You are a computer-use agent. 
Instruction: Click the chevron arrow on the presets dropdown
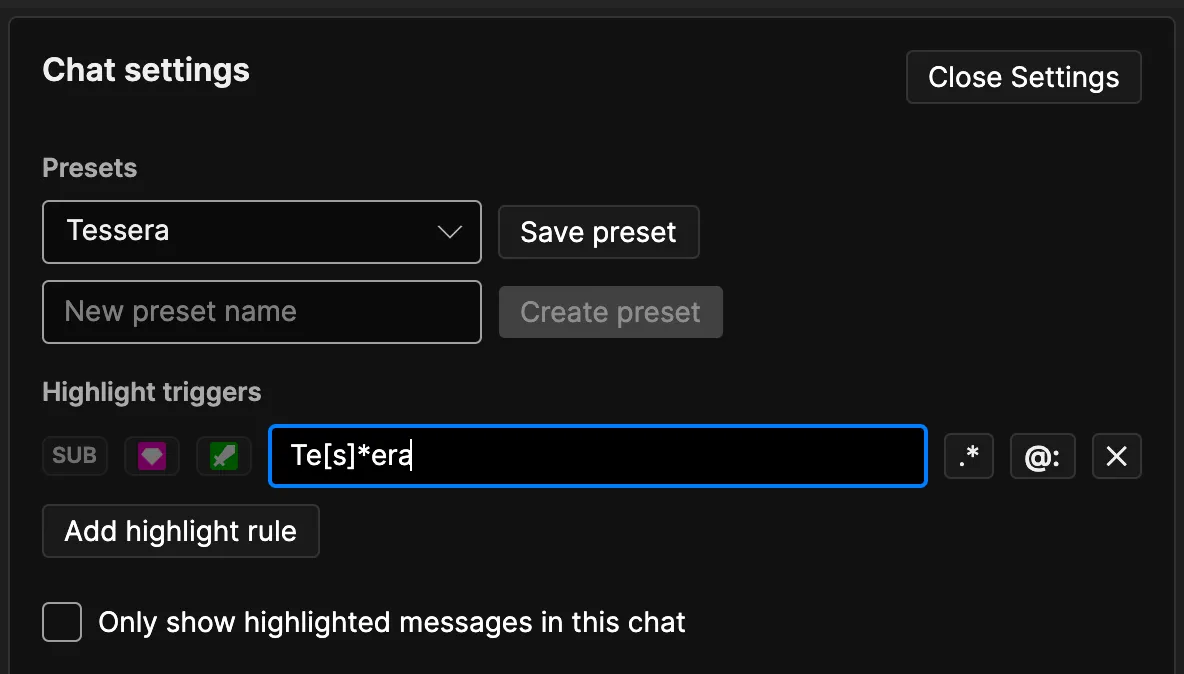click(x=450, y=232)
